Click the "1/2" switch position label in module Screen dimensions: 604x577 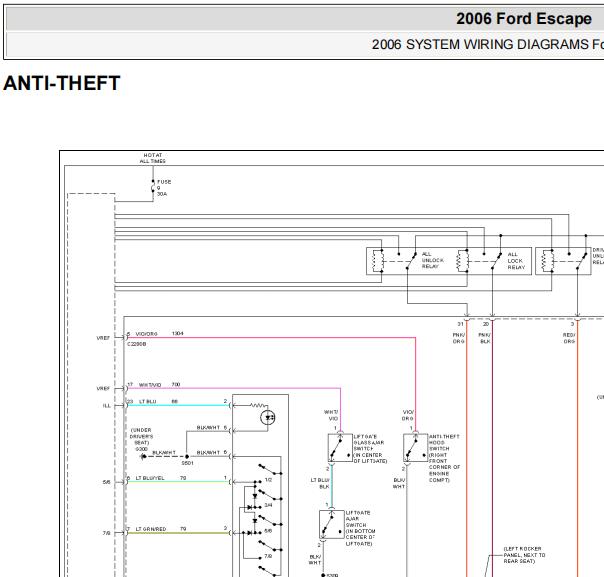[268, 480]
